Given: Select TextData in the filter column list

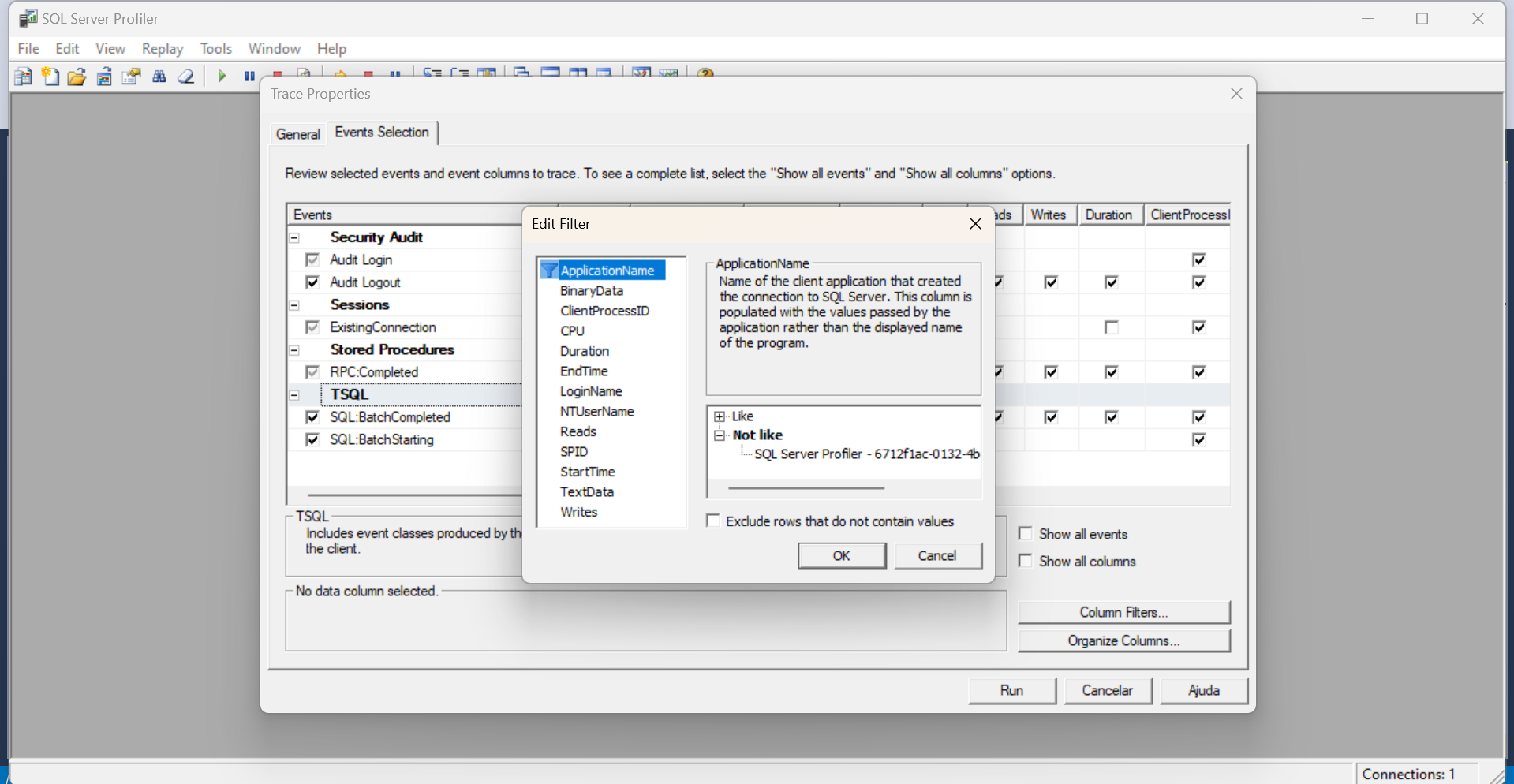Looking at the screenshot, I should pyautogui.click(x=587, y=491).
